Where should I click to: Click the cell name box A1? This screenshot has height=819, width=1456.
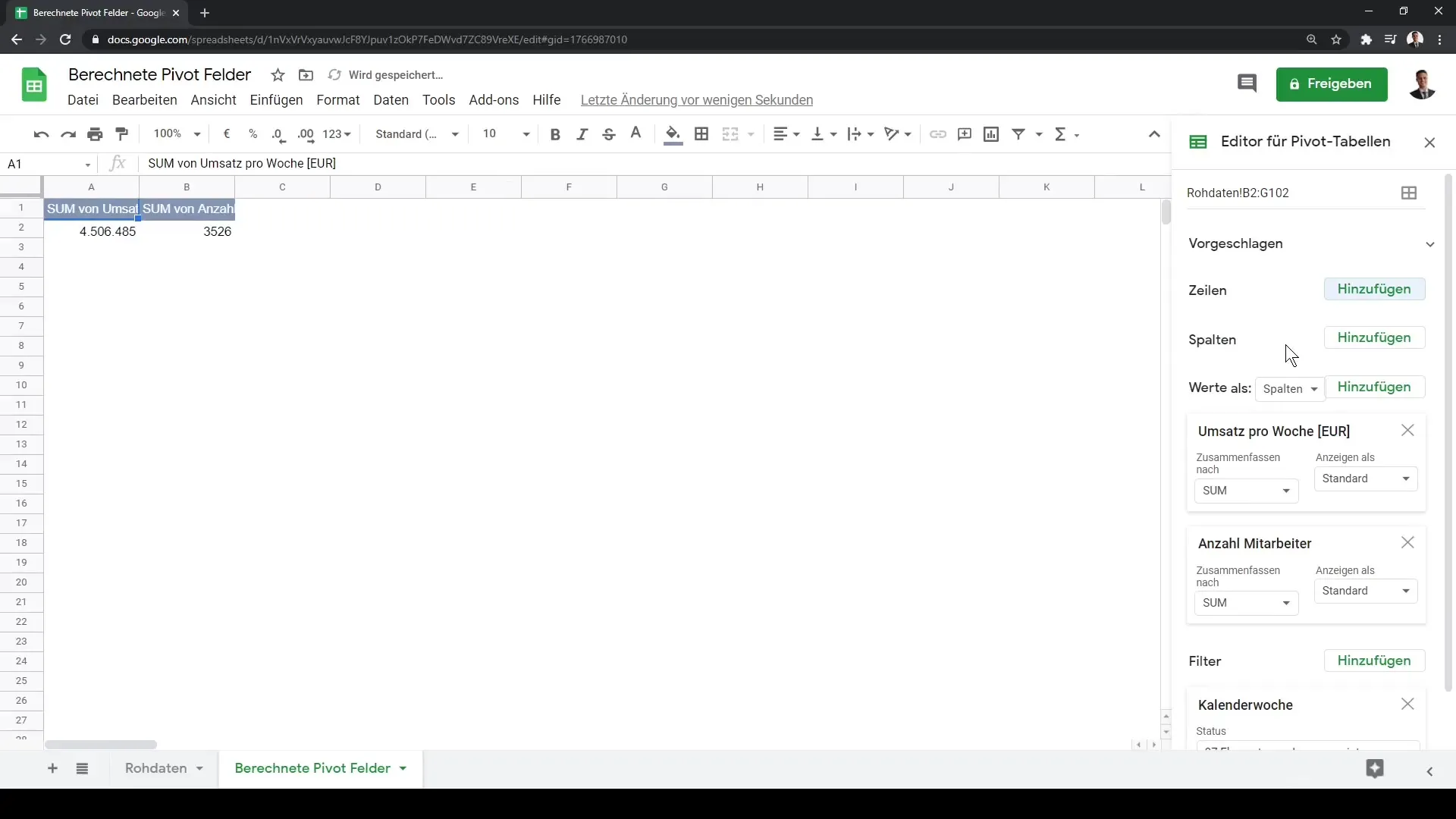pos(49,164)
